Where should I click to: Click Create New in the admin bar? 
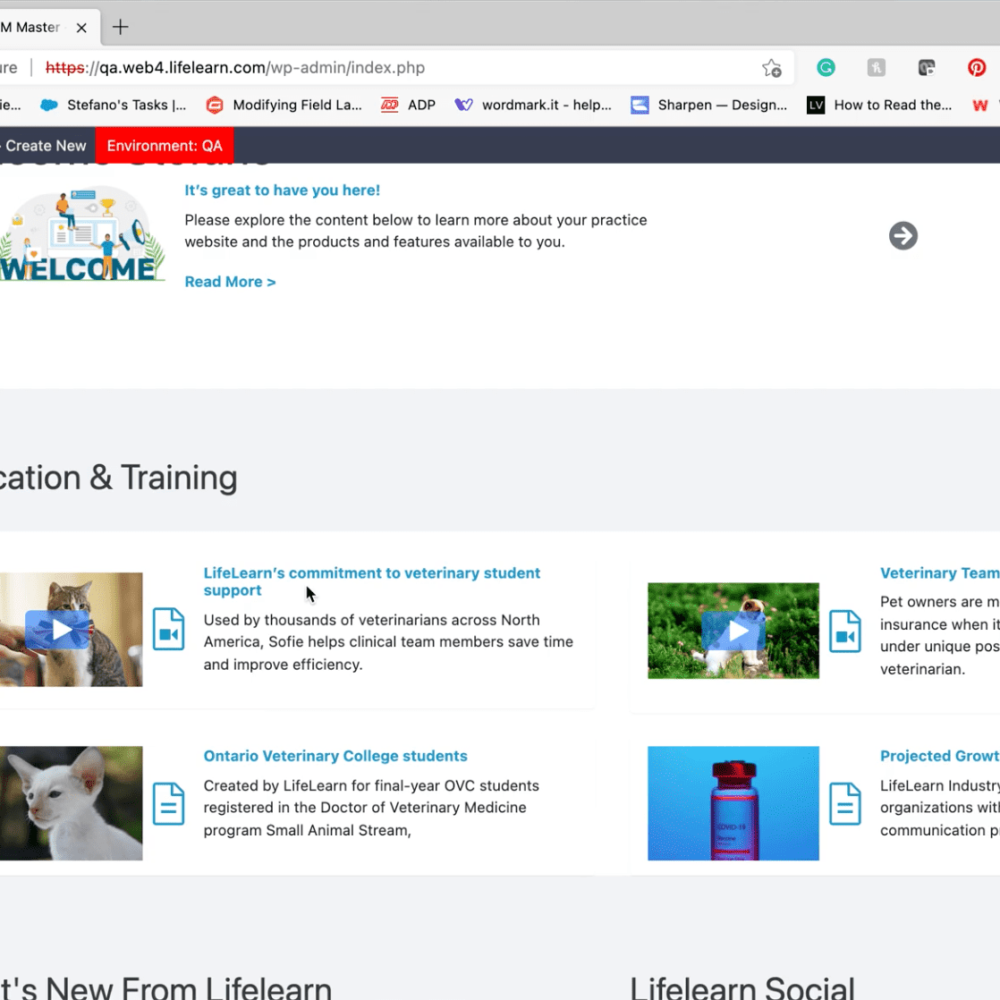[x=45, y=145]
